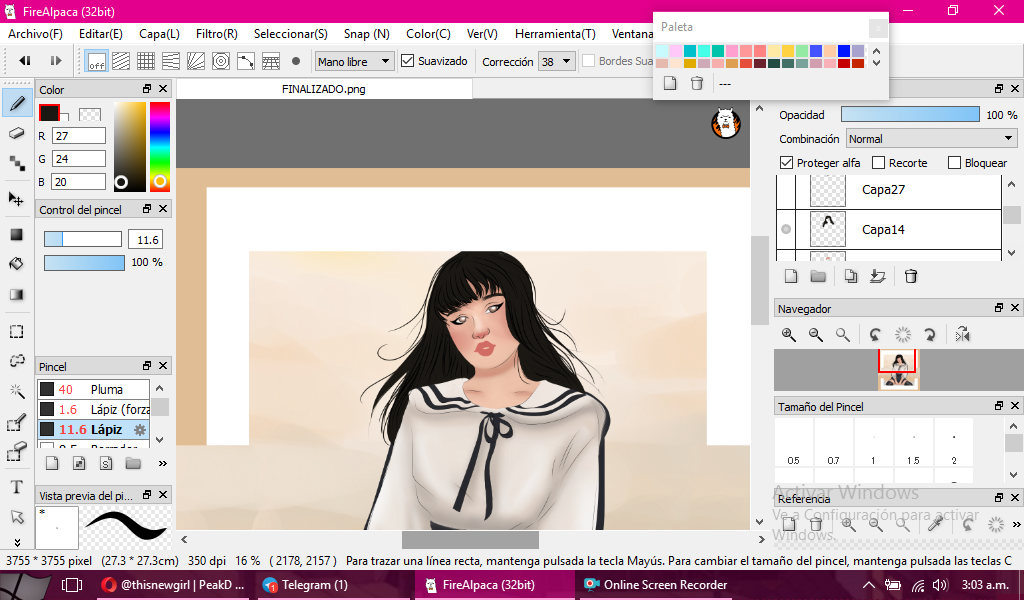
Task: Create new layer folder
Action: 818,276
